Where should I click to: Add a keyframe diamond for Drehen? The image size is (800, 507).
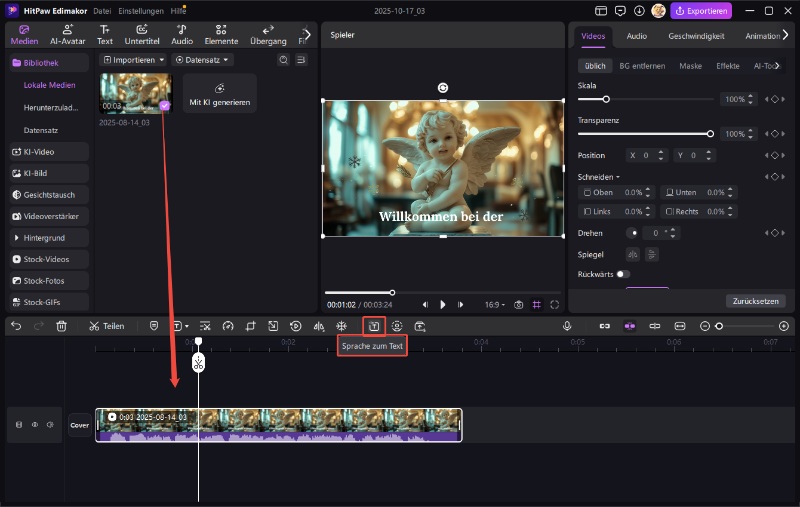coord(774,233)
